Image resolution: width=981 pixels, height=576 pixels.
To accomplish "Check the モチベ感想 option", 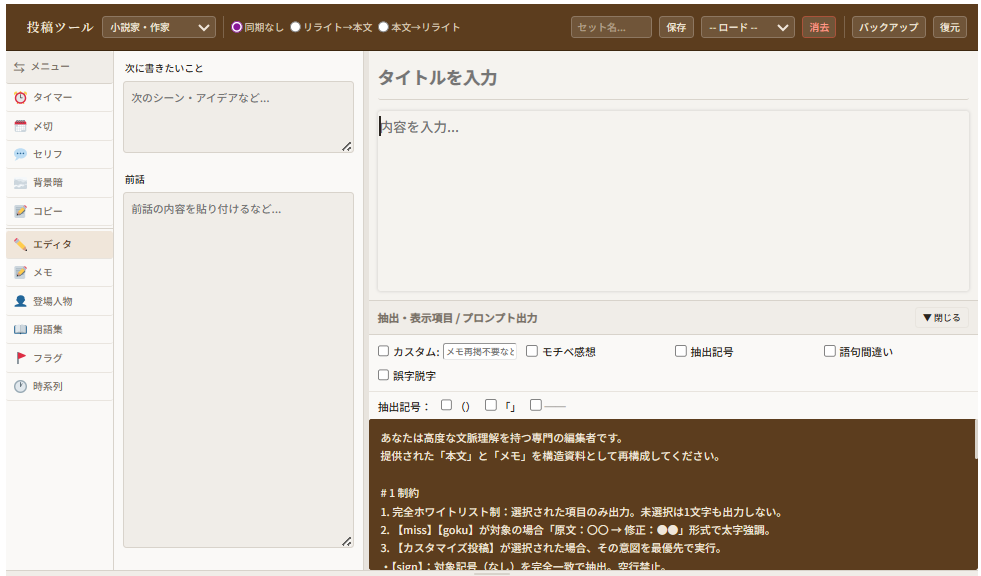I will coord(532,350).
